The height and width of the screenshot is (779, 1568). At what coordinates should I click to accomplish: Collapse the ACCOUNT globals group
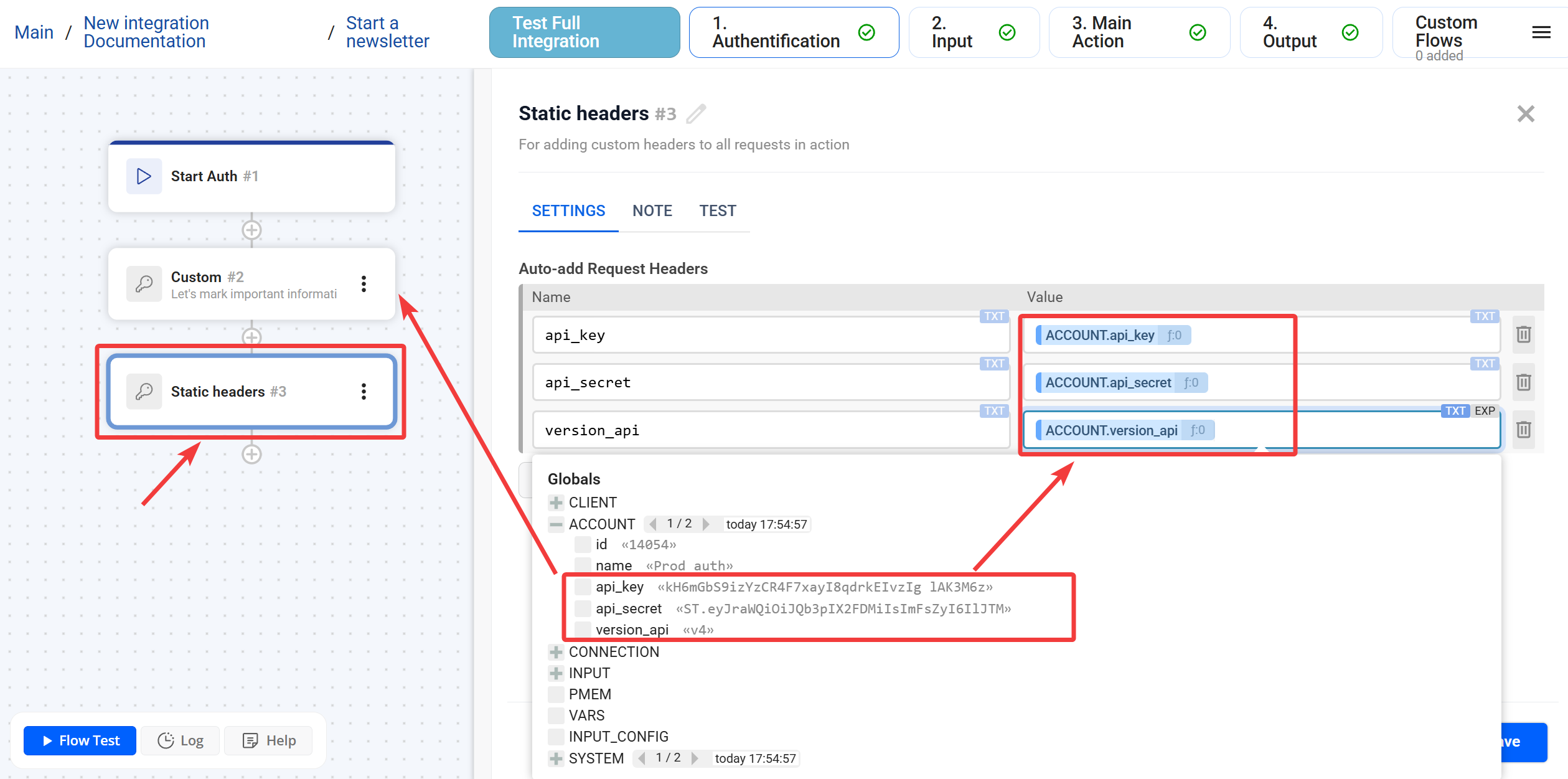click(556, 524)
